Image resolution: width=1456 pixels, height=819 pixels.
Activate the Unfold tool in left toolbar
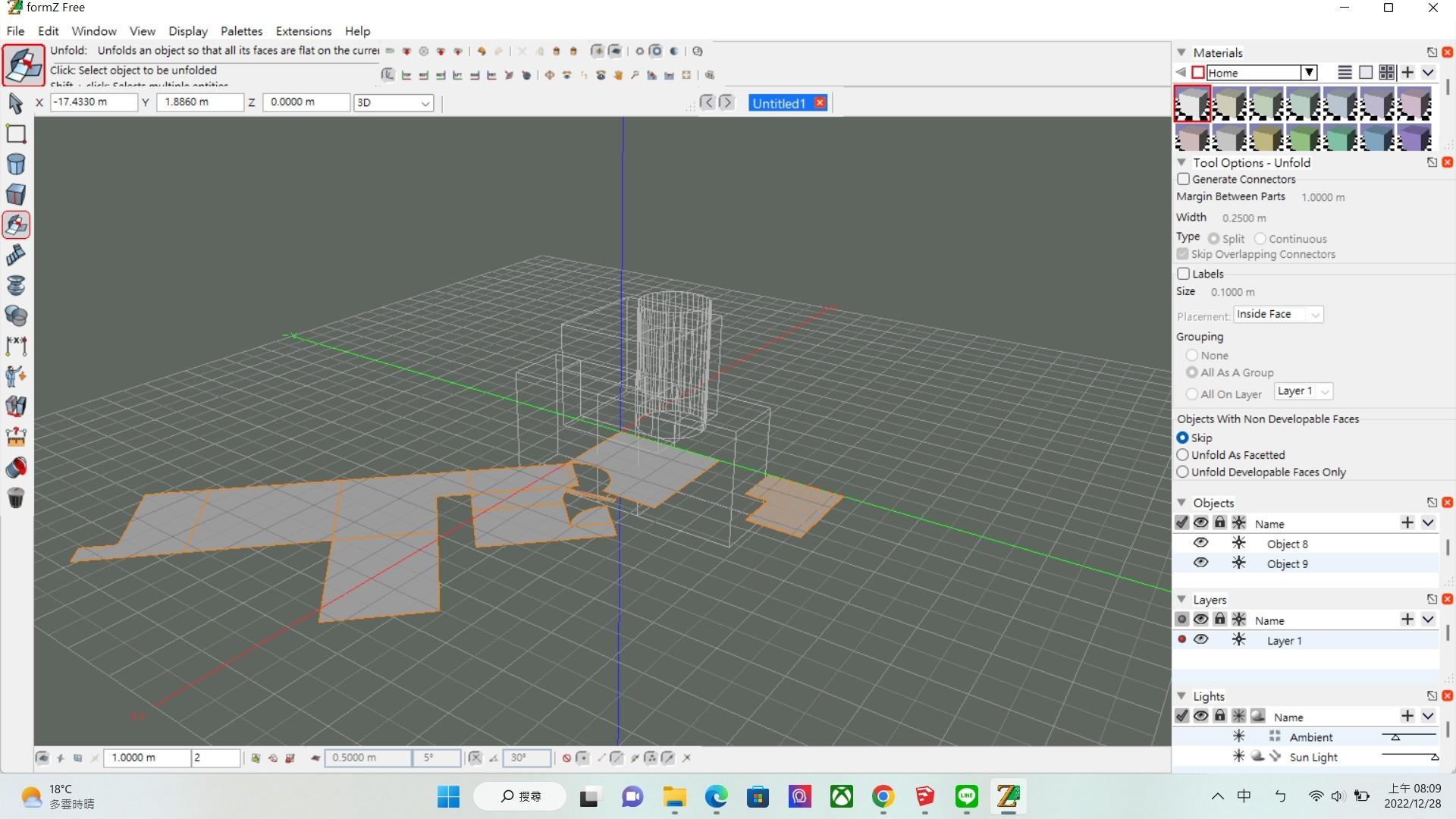pyautogui.click(x=16, y=225)
